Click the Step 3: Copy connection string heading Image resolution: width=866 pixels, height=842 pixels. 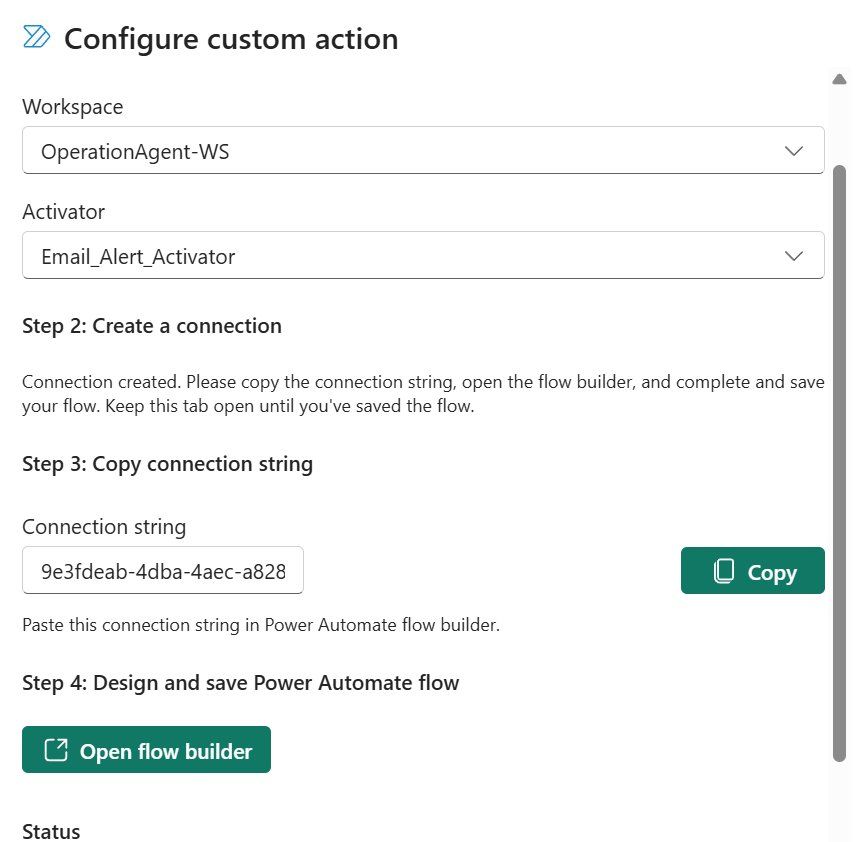pos(167,464)
